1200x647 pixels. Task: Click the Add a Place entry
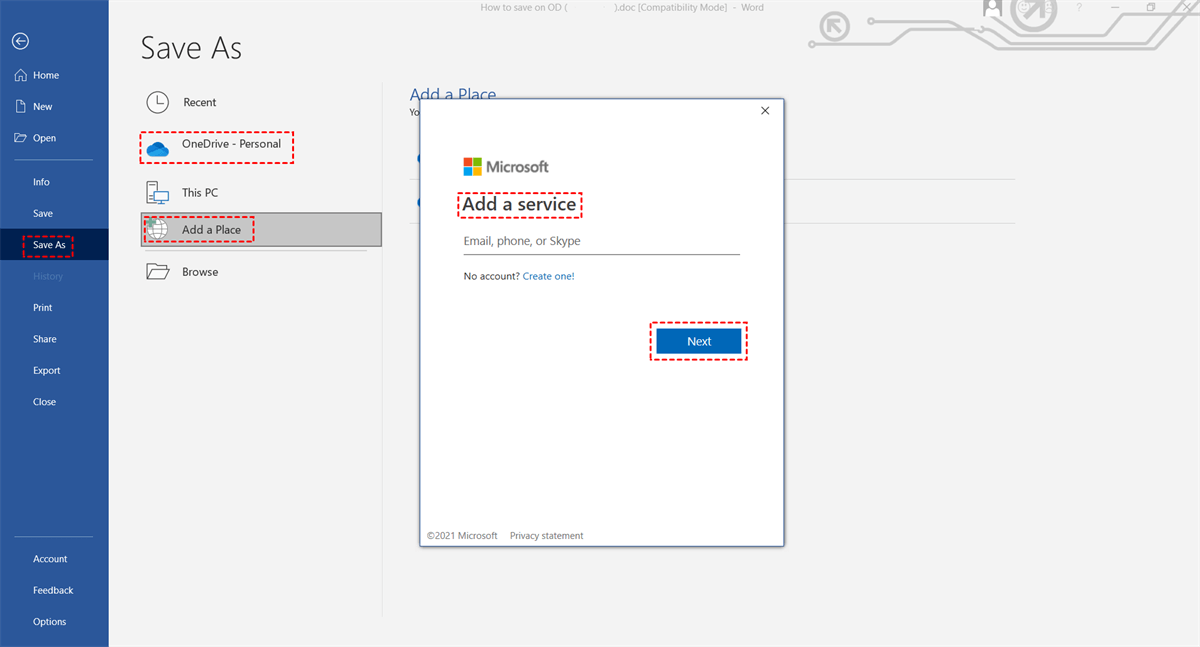click(x=261, y=229)
